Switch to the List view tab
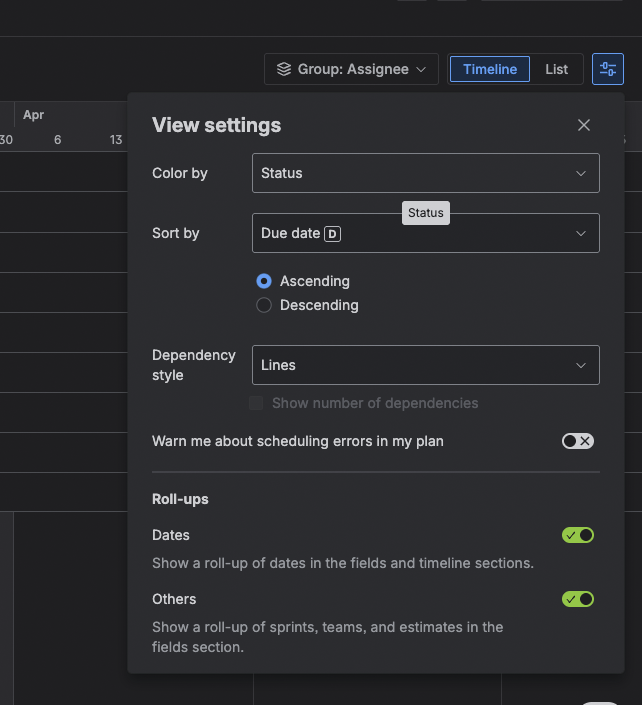 [x=556, y=69]
